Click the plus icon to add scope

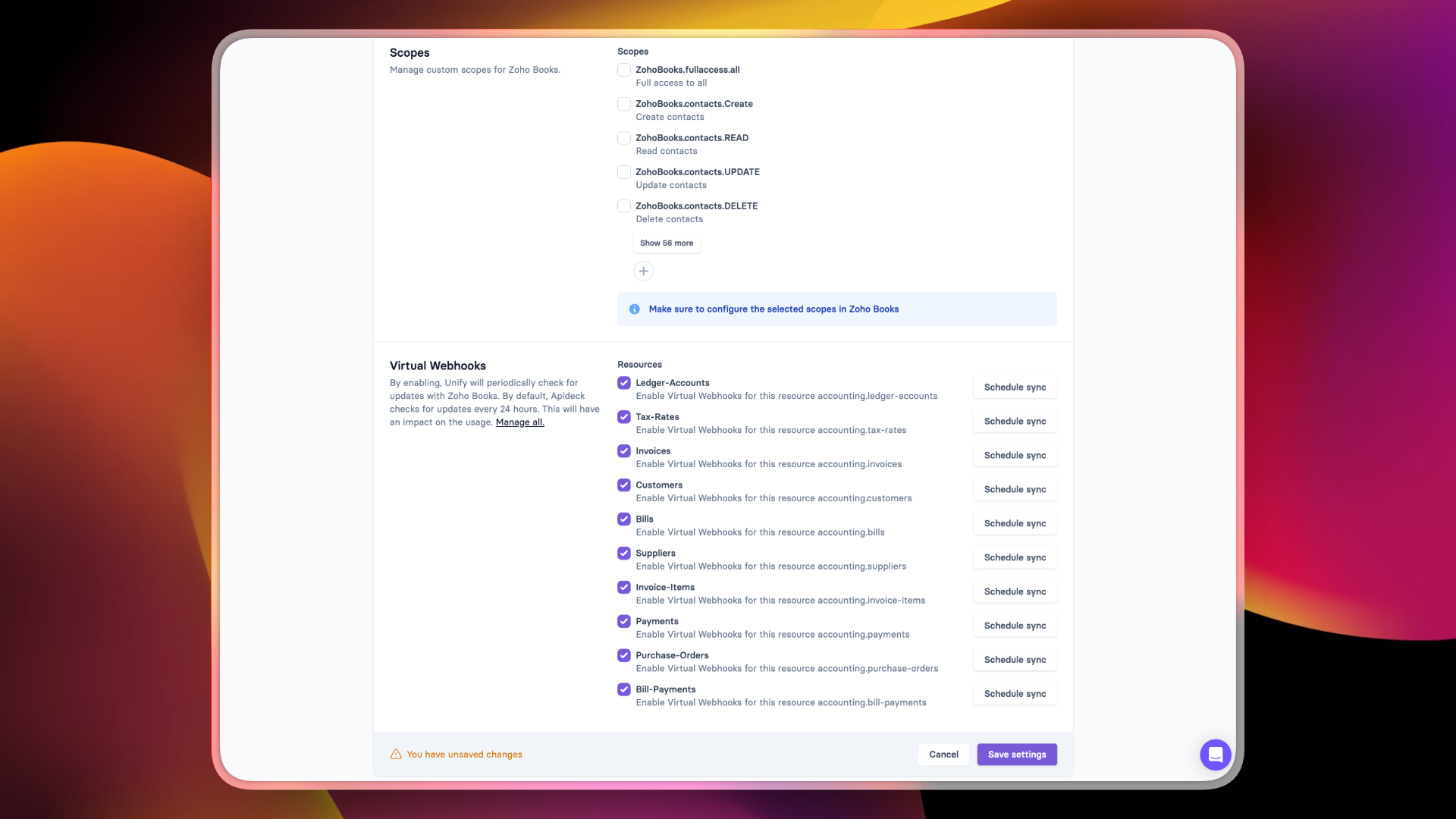(x=643, y=271)
